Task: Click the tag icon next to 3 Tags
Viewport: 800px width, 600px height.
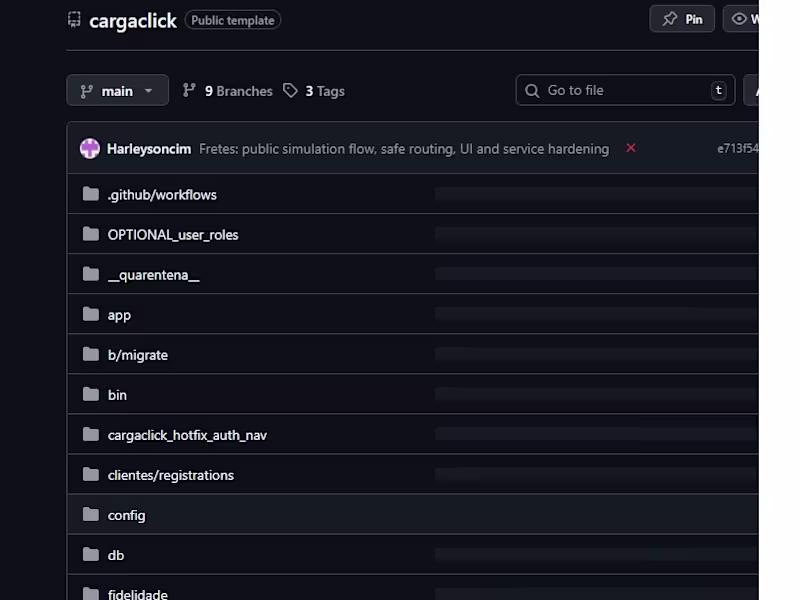Action: tap(291, 90)
